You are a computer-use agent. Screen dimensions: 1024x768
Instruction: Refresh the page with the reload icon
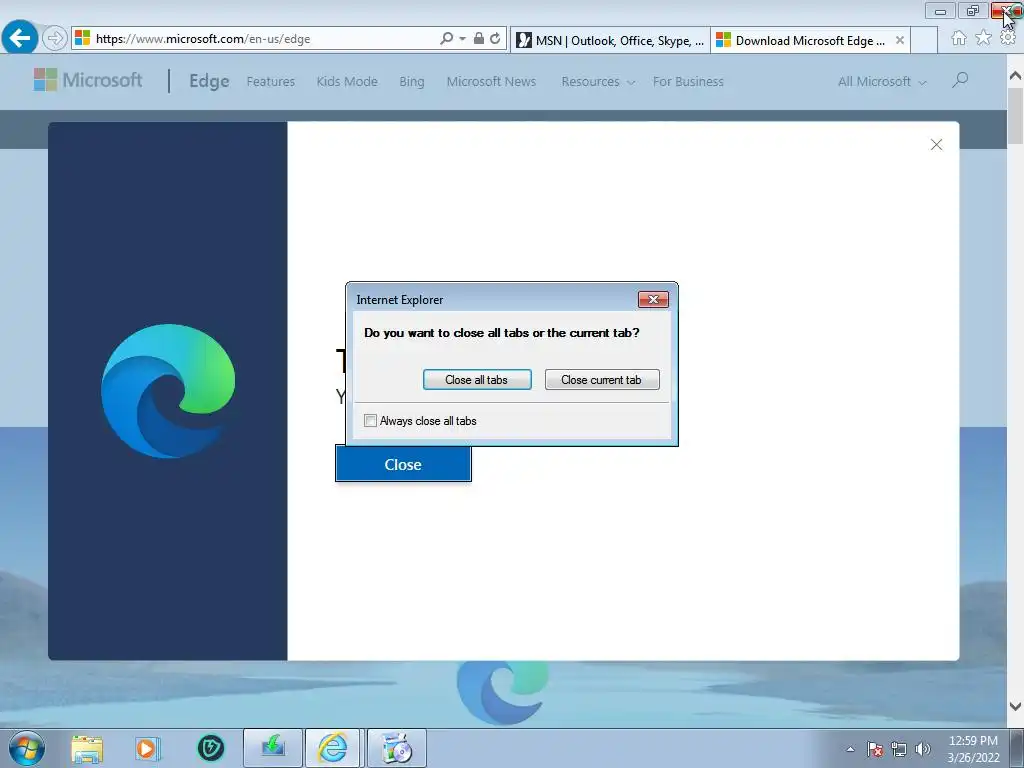[496, 39]
